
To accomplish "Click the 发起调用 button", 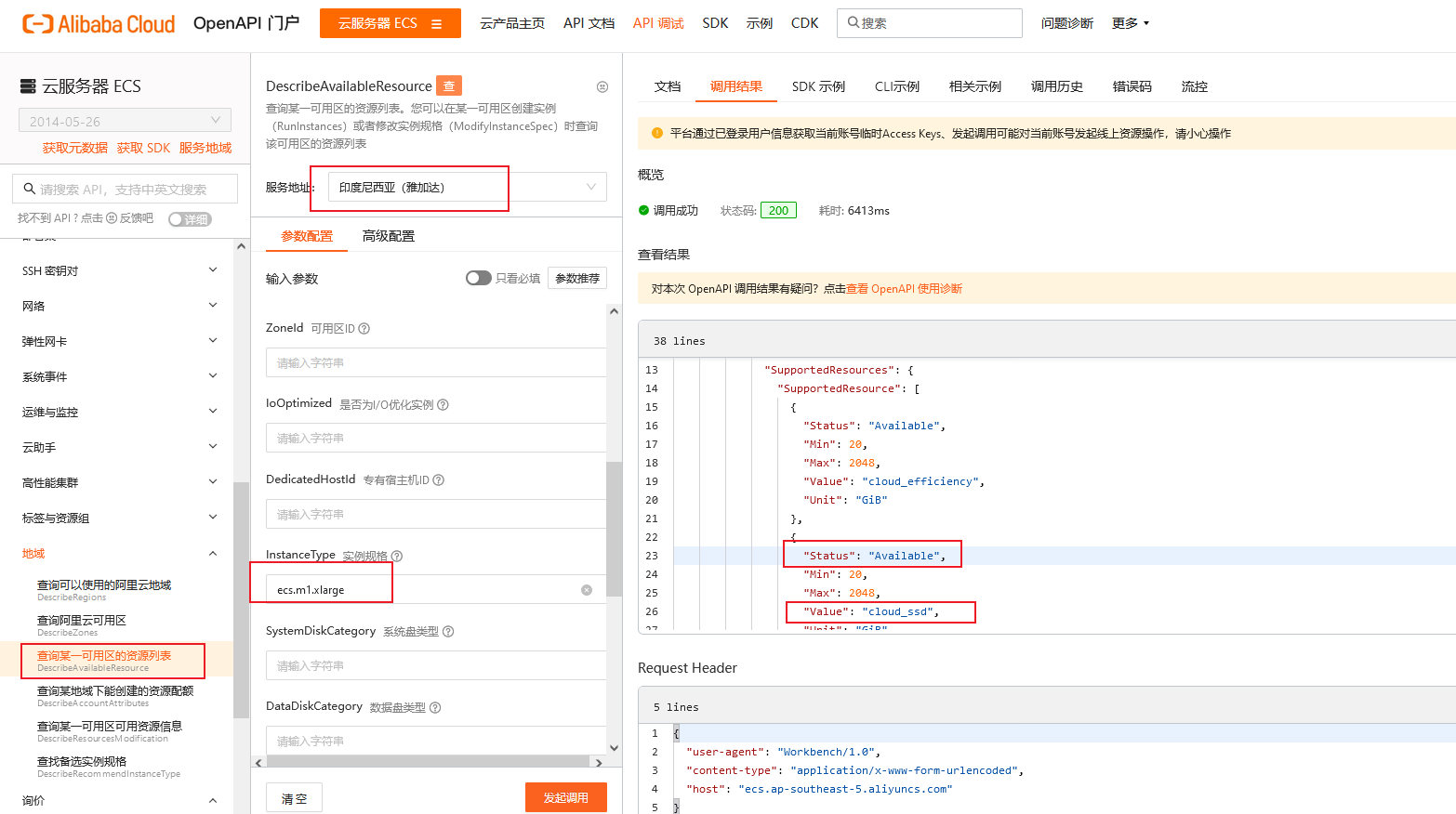I will [566, 798].
